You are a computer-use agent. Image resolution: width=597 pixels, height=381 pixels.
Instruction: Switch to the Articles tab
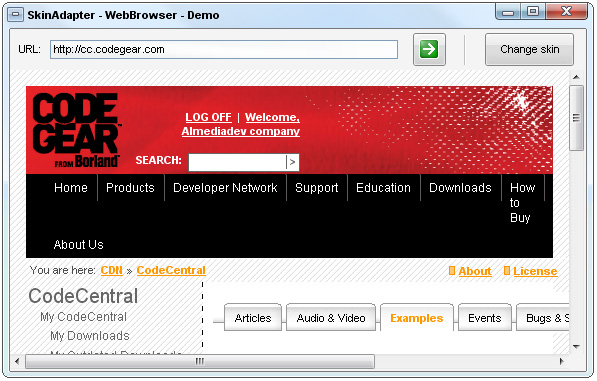(253, 317)
